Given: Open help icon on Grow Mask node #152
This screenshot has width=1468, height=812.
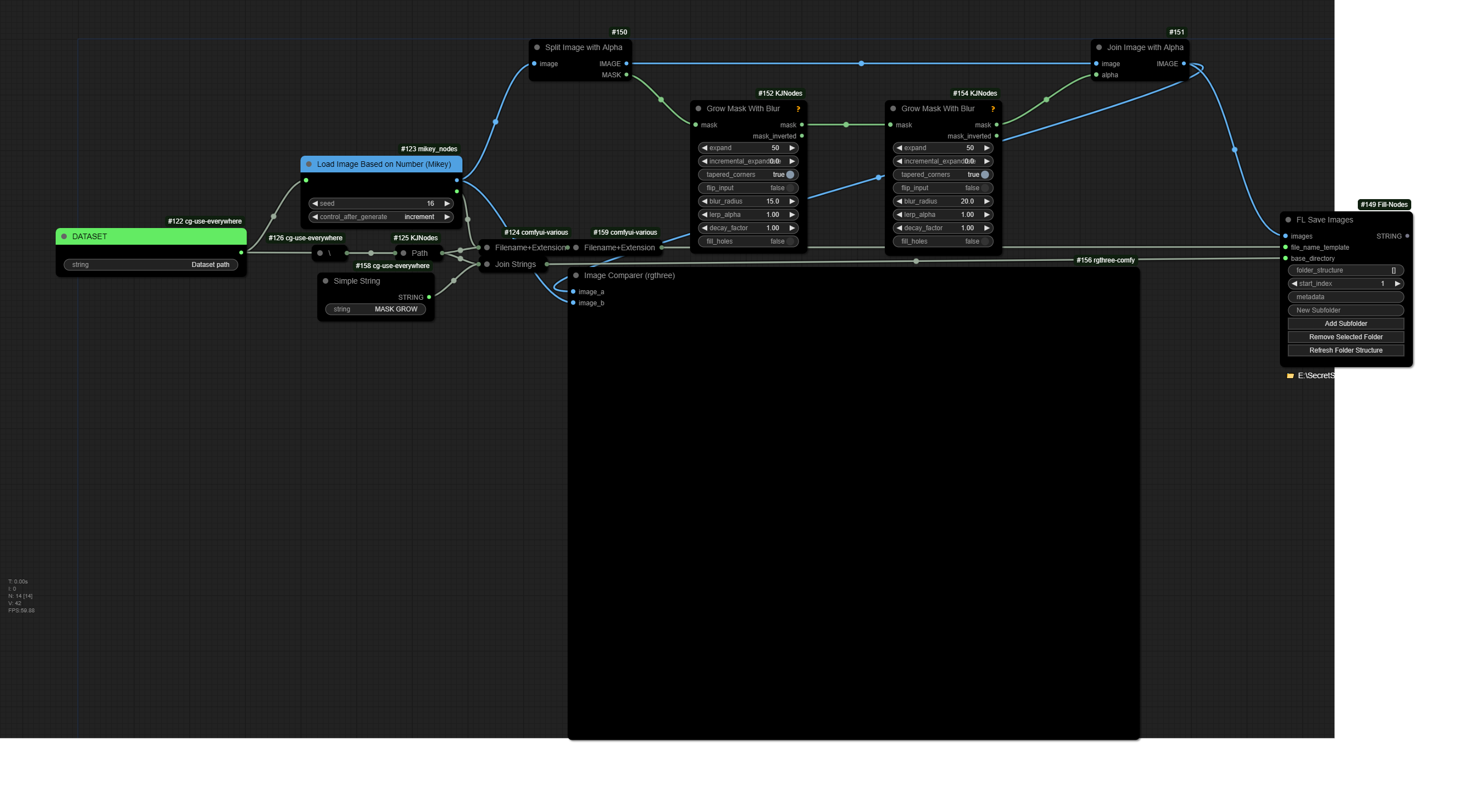Looking at the screenshot, I should pyautogui.click(x=798, y=109).
